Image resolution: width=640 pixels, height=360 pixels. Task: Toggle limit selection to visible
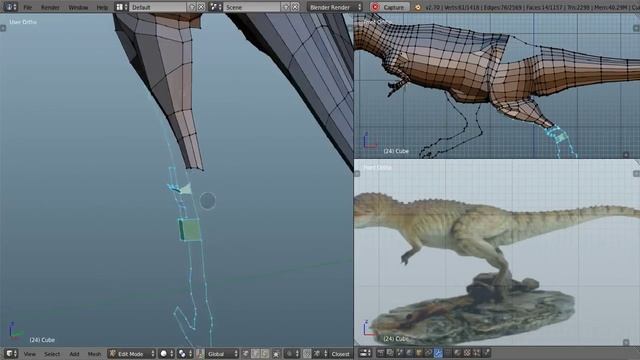[x=276, y=353]
